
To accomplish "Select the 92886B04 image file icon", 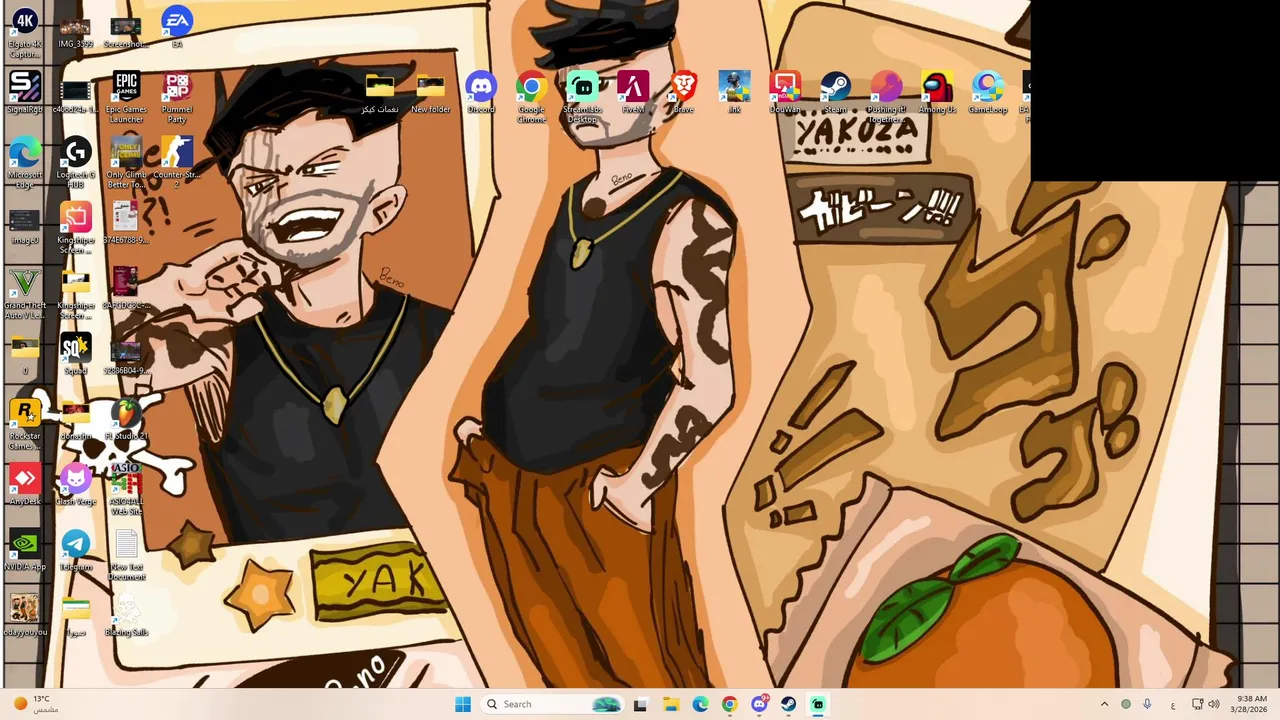I will [x=126, y=353].
